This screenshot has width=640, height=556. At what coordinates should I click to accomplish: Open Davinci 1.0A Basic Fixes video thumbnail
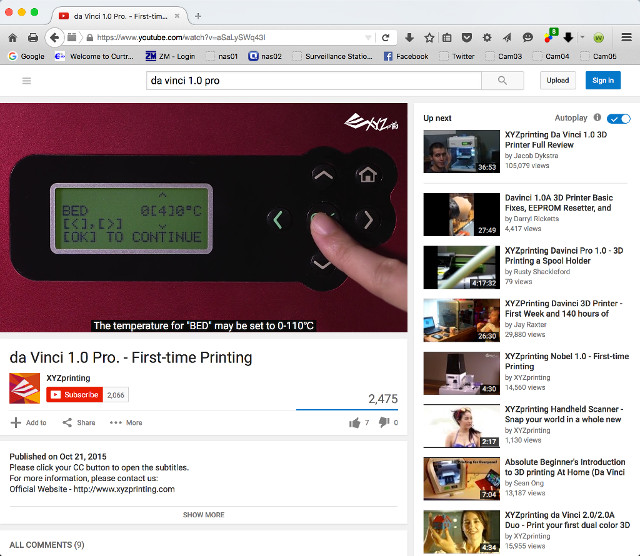[x=462, y=214]
